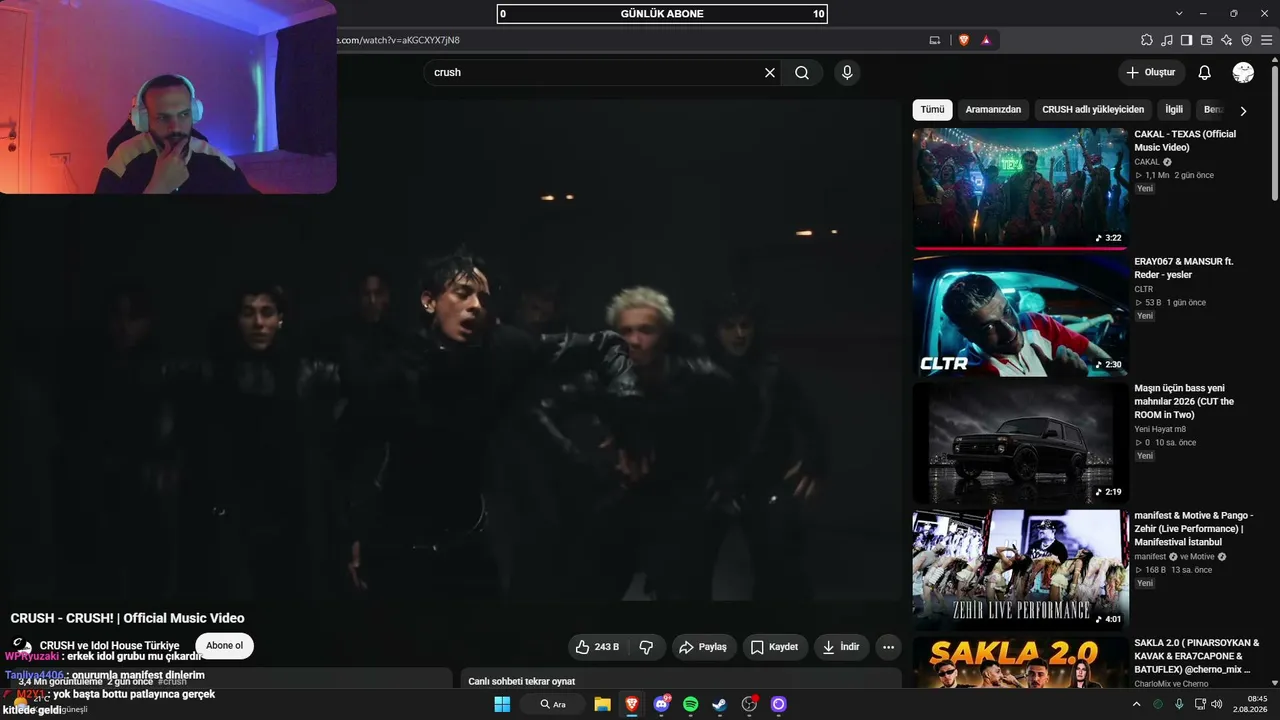Like the video with the thumbs-up button
The width and height of the screenshot is (1280, 720).
pyautogui.click(x=598, y=647)
